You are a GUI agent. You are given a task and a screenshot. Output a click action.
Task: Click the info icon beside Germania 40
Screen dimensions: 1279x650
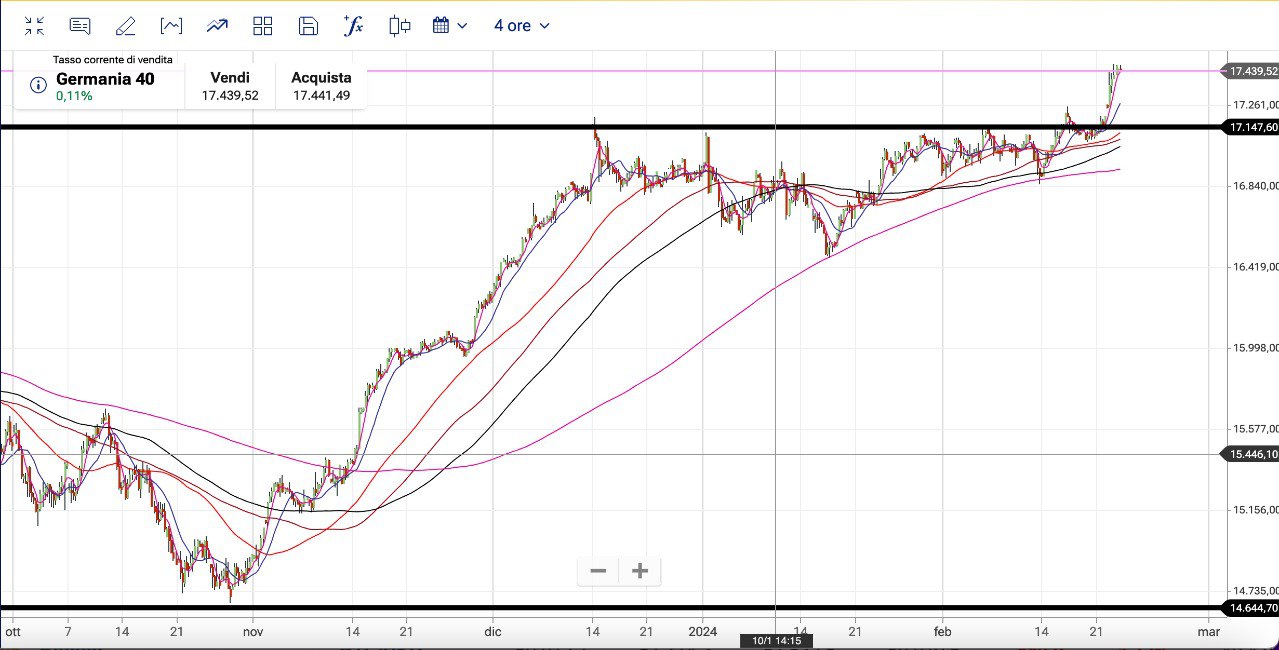39,85
